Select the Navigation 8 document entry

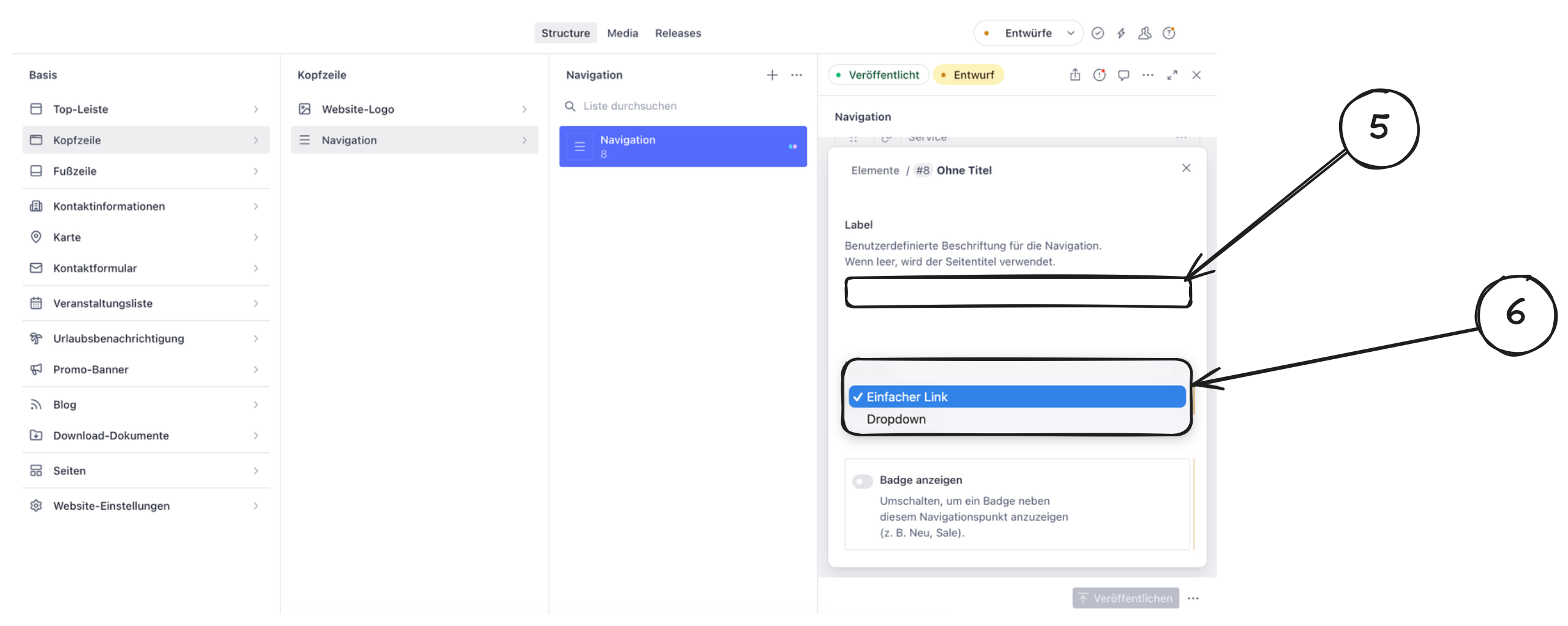(683, 147)
